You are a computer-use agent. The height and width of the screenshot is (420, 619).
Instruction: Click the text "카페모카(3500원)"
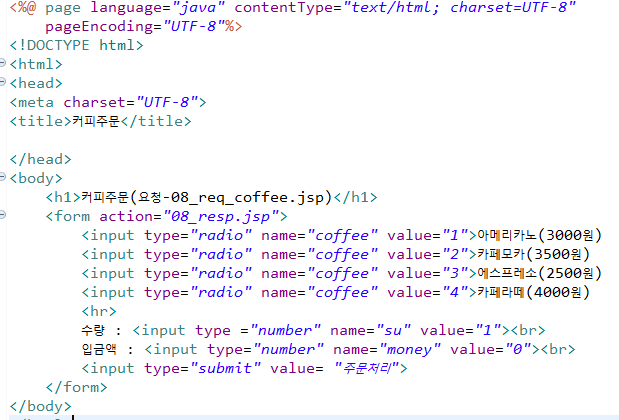click(x=533, y=254)
